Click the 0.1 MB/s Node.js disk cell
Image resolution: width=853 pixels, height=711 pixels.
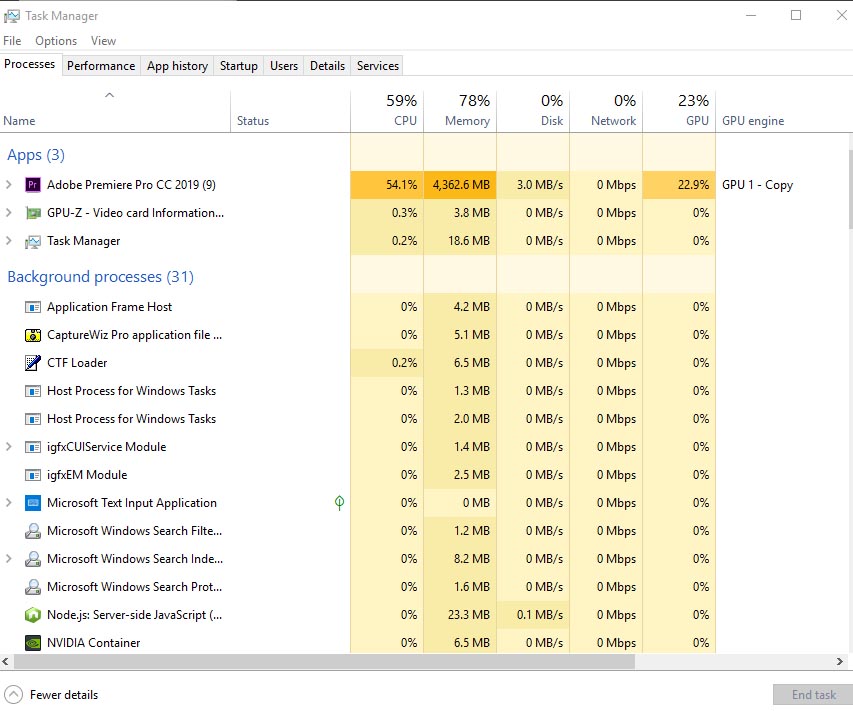pyautogui.click(x=533, y=615)
